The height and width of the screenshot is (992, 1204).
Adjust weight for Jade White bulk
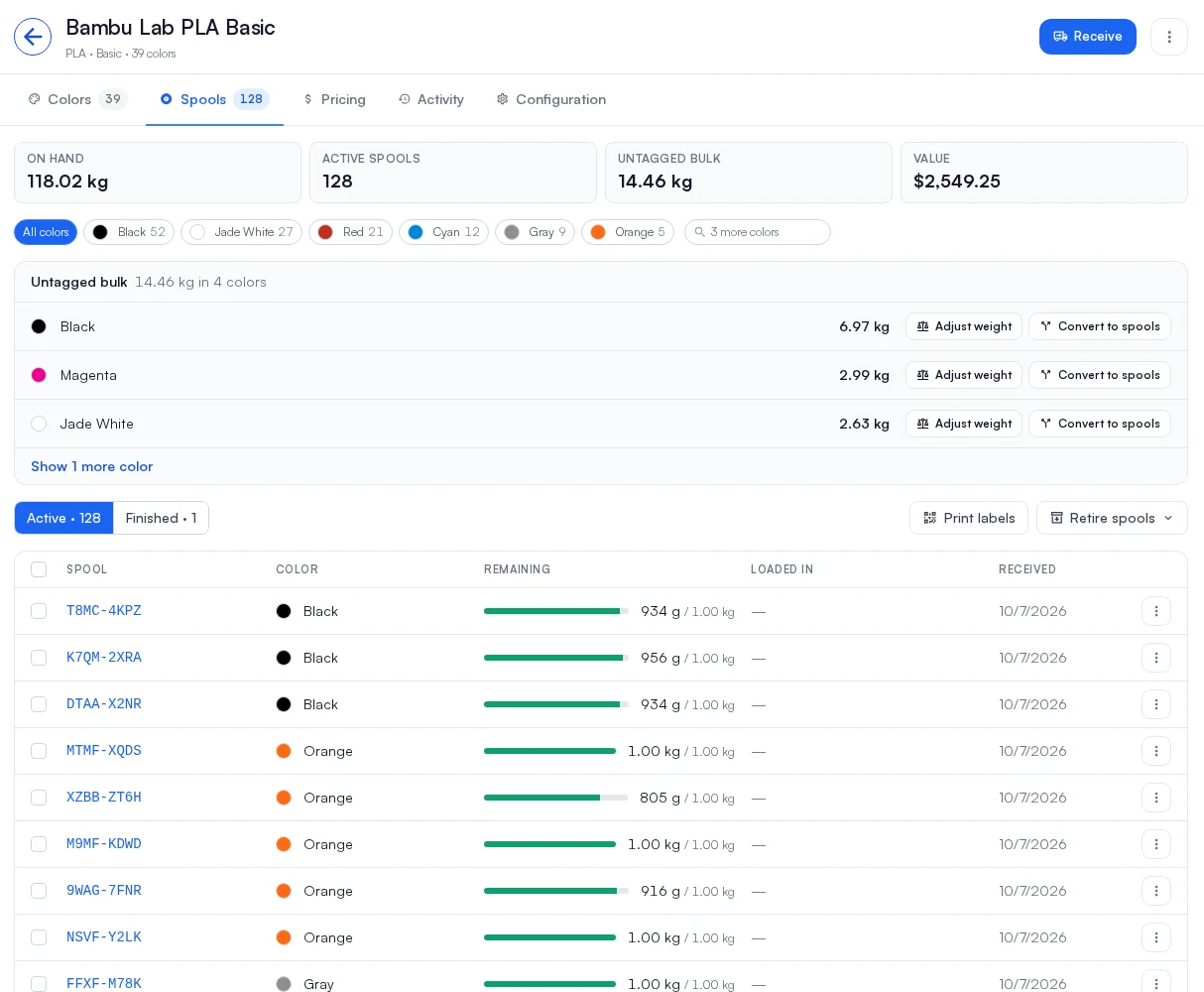pyautogui.click(x=964, y=424)
